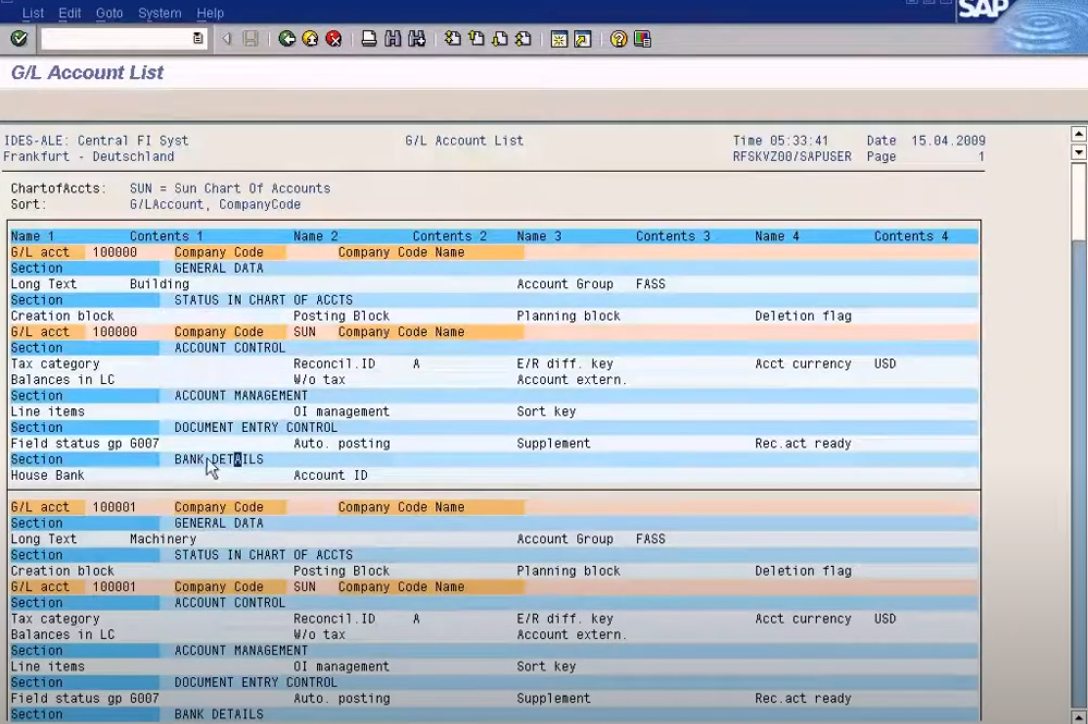Open the command field history dropdown
The image size is (1088, 724).
pyautogui.click(x=198, y=39)
